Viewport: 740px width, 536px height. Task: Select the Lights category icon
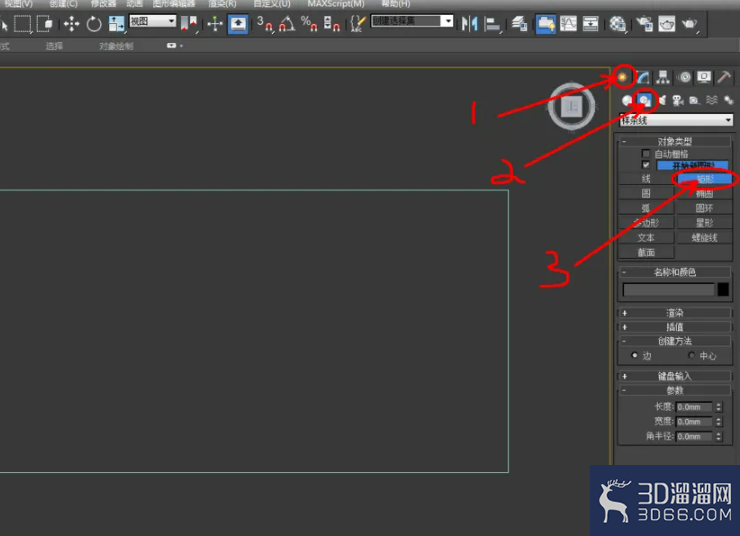click(x=662, y=100)
